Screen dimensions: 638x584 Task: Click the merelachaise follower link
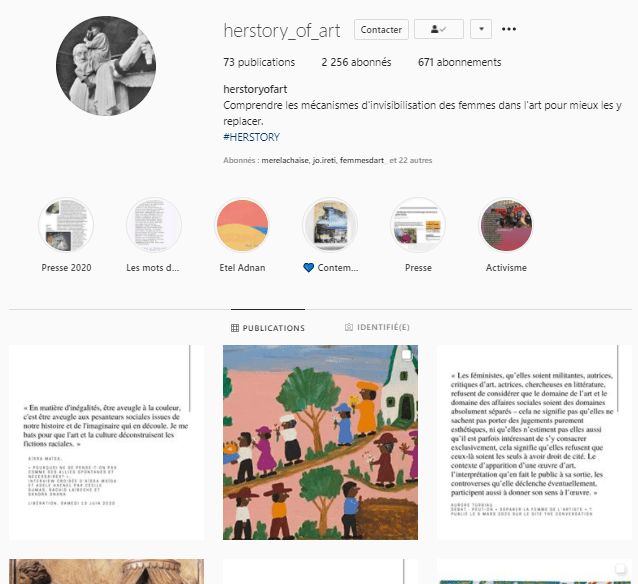click(285, 160)
